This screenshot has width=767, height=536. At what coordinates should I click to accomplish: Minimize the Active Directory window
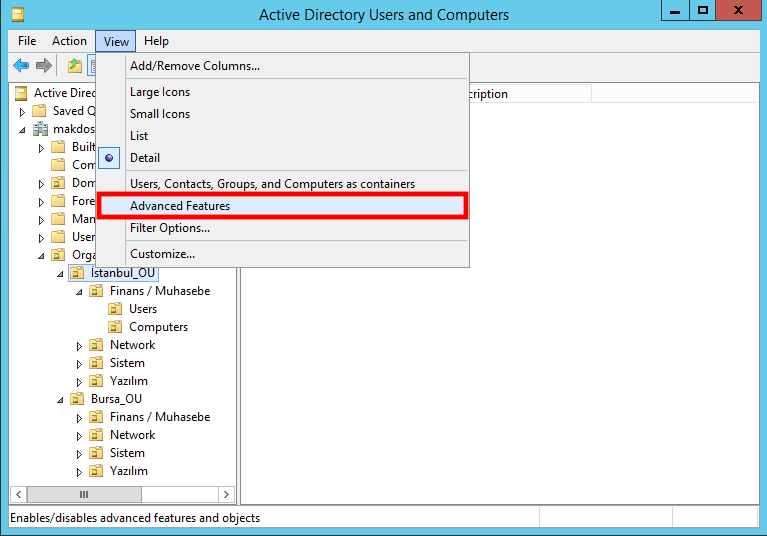point(675,10)
